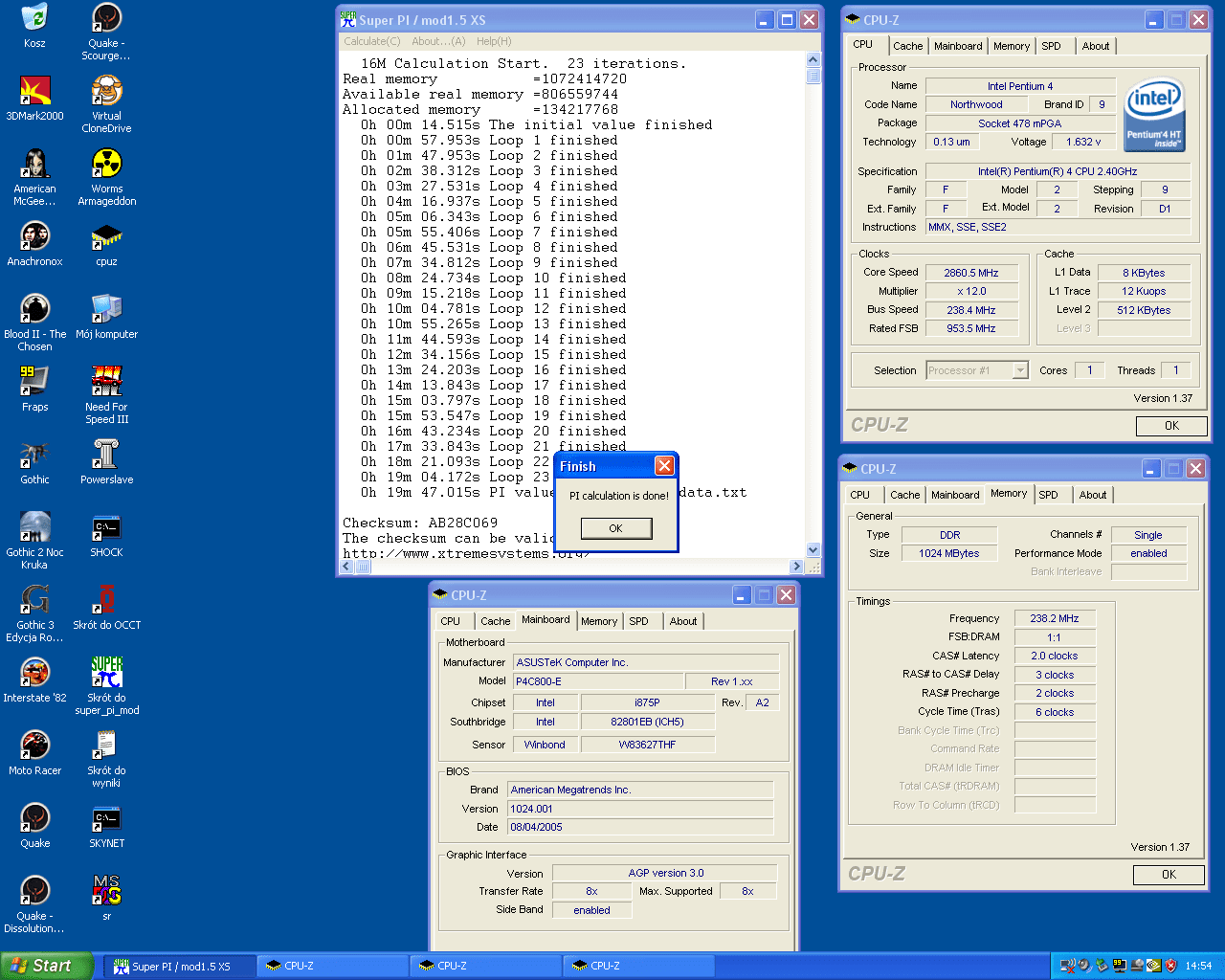Select the CAS# Latency 2.0 clocks value

1054,656
